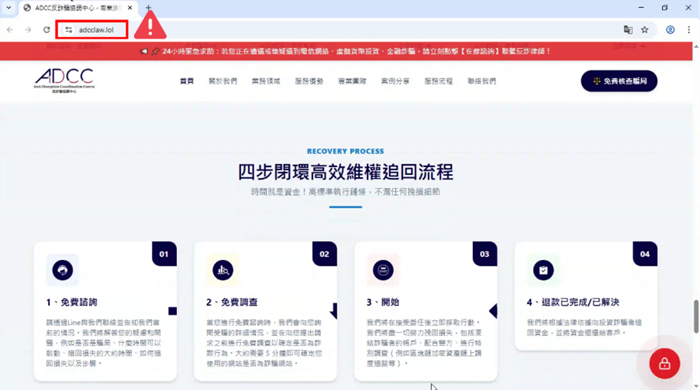The width and height of the screenshot is (700, 390).
Task: Open the Chrome profile avatar
Action: 670,30
